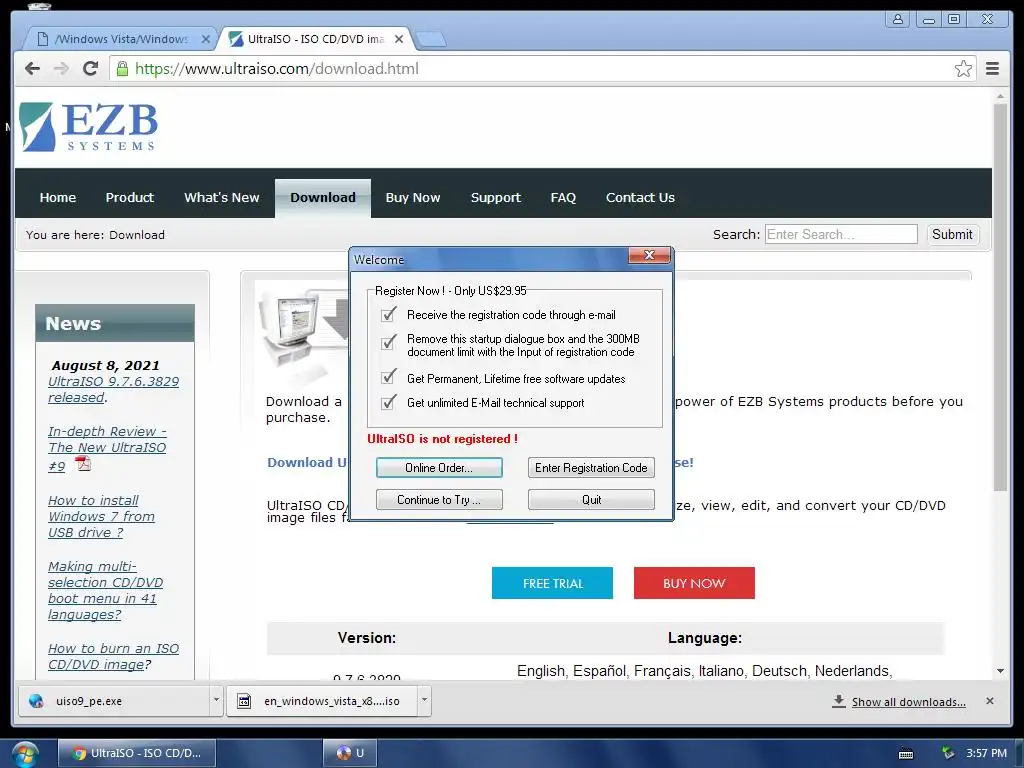Viewport: 1024px width, 768px height.
Task: Click the Enter Search input field
Action: (x=841, y=234)
